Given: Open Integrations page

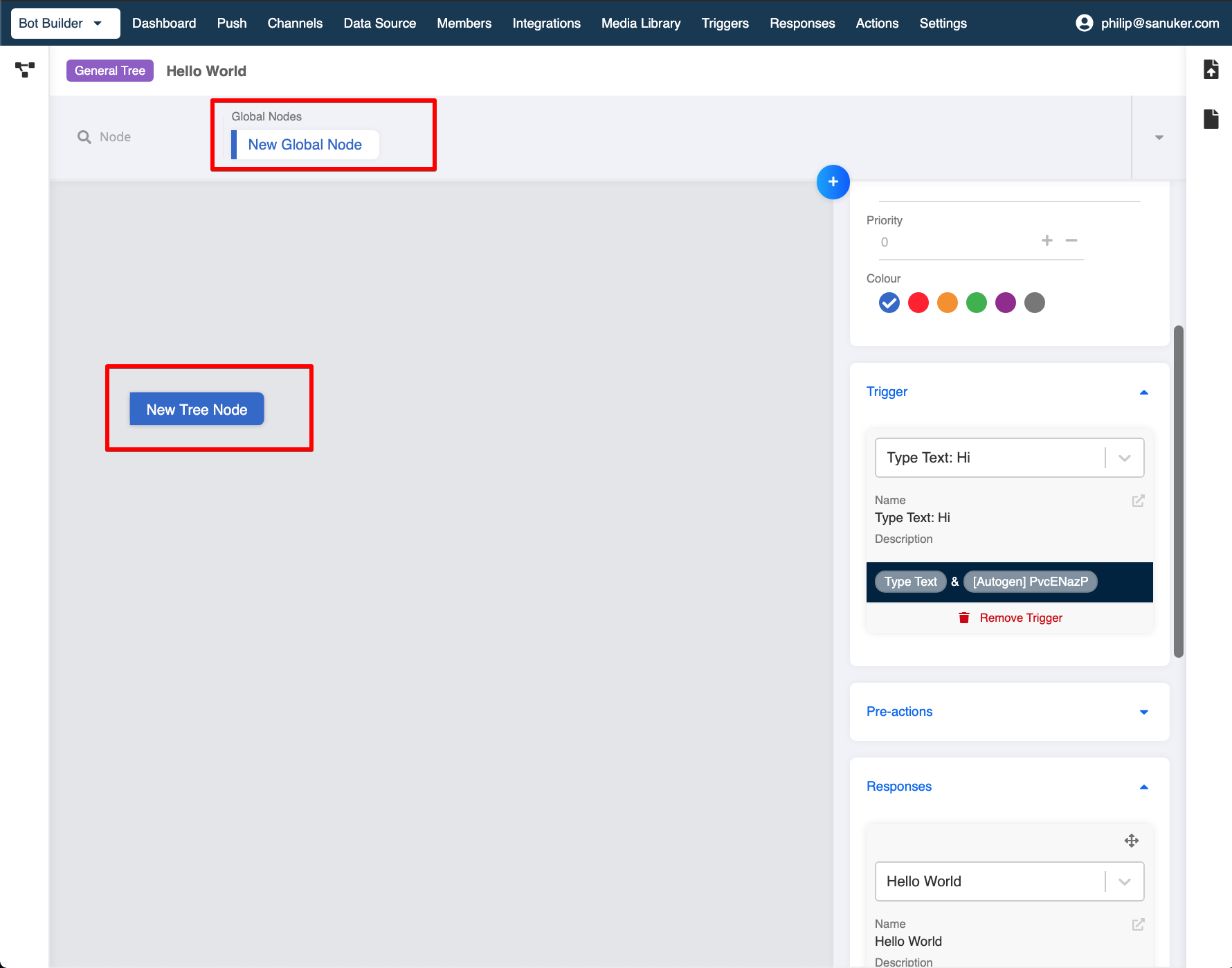Looking at the screenshot, I should coord(547,23).
